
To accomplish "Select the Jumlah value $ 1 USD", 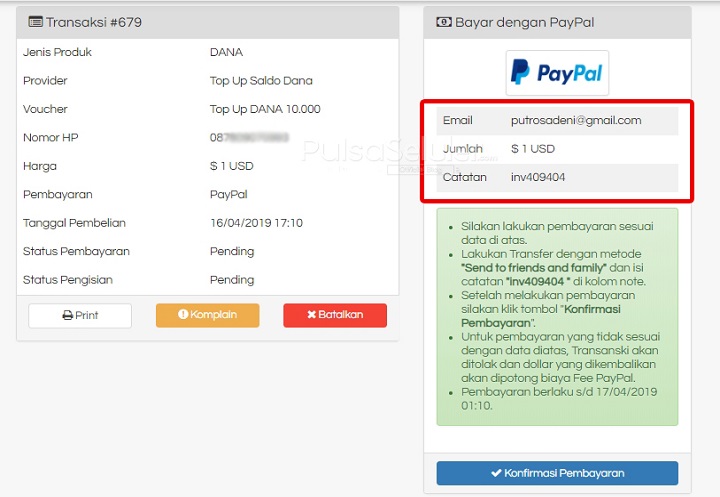I will point(533,149).
